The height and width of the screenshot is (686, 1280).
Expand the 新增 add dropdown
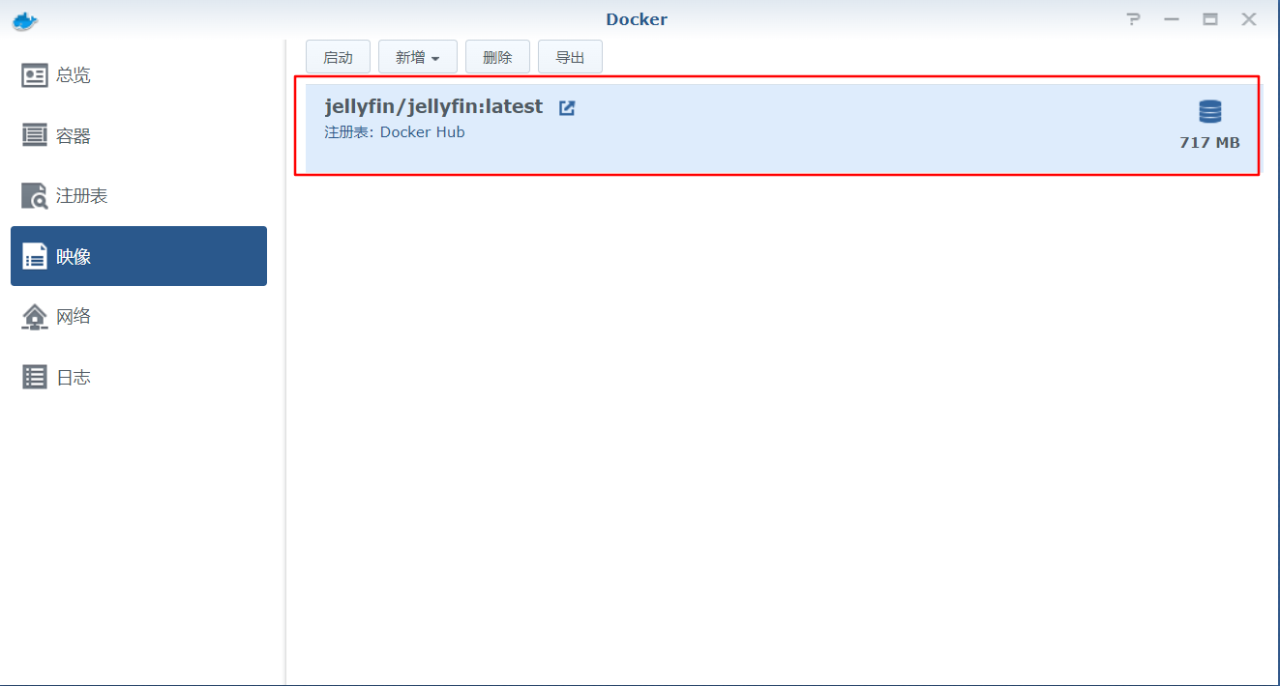tap(417, 57)
